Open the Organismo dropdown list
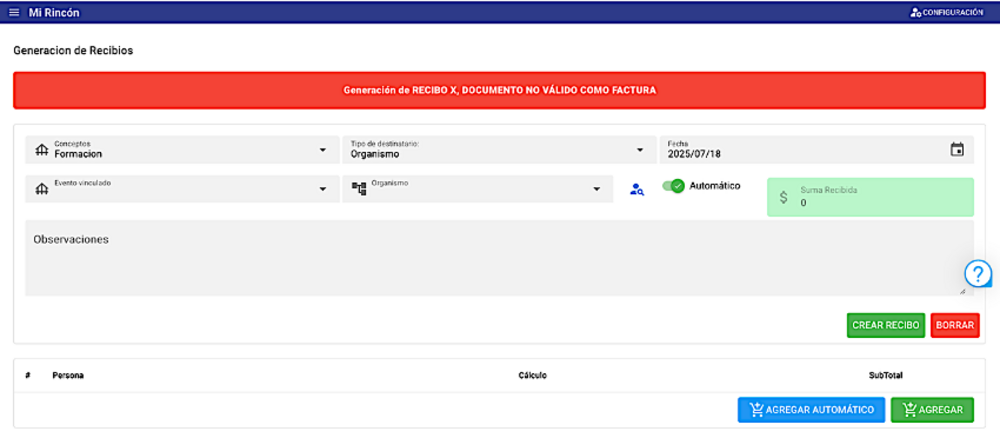1000x438 pixels. click(x=596, y=189)
